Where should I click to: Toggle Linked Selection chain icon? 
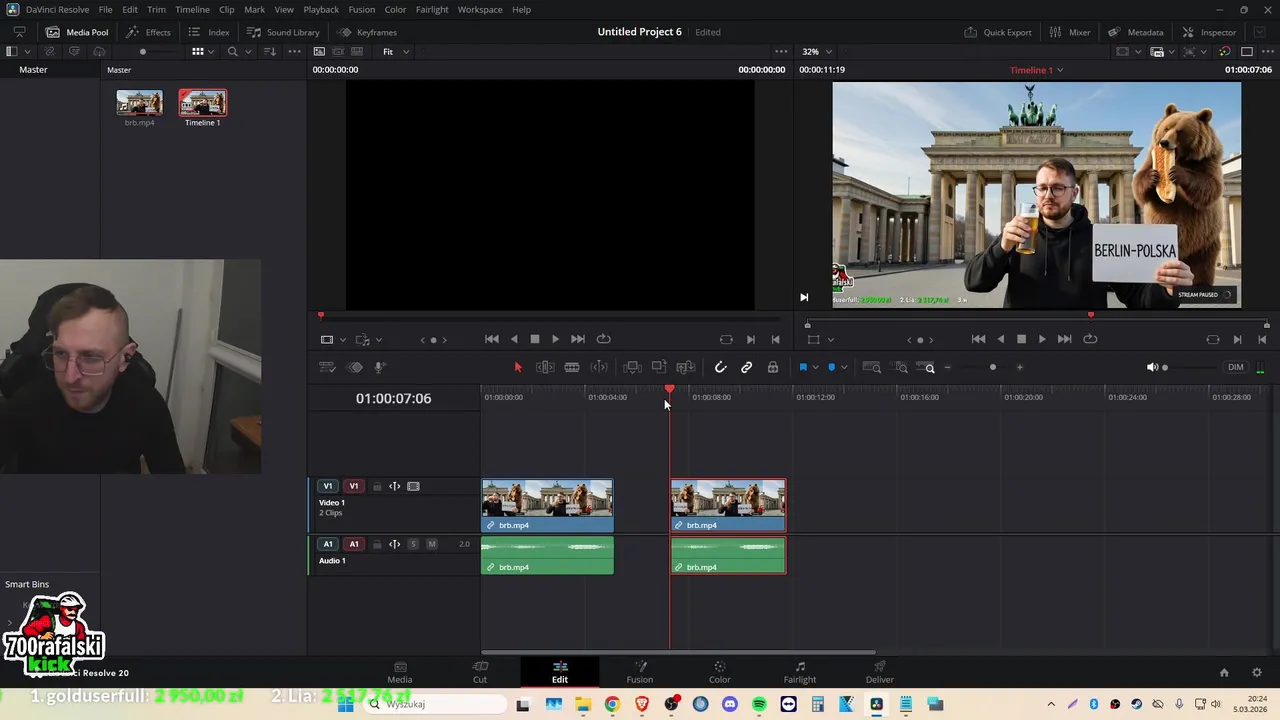746,367
